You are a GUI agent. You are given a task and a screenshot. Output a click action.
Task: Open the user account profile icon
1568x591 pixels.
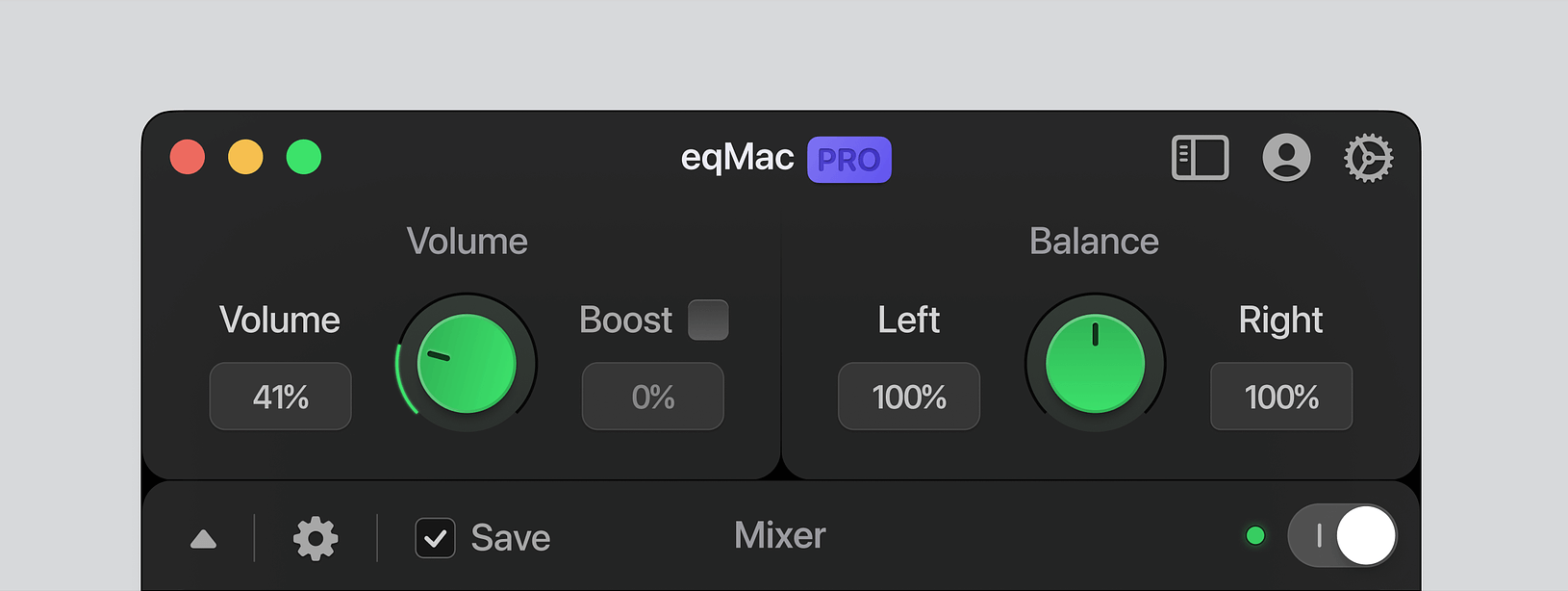coord(1286,158)
